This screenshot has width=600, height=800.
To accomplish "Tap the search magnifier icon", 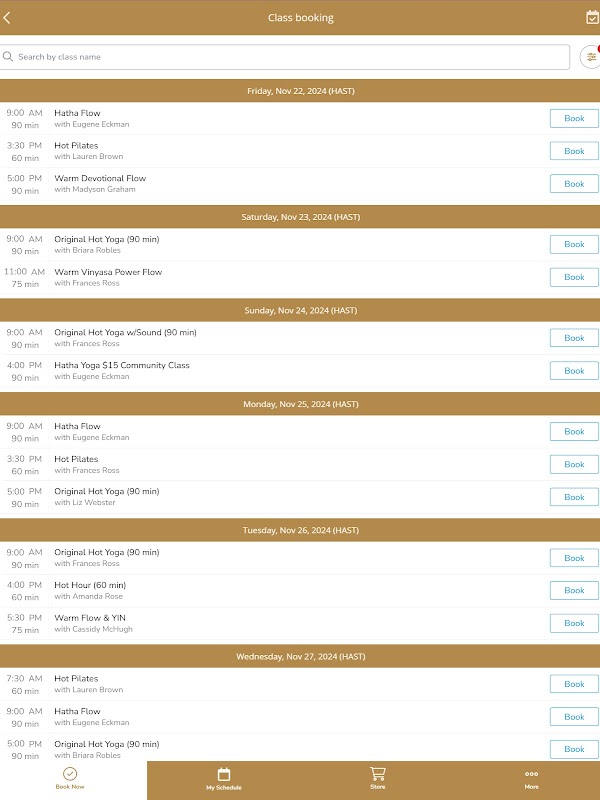I will click(9, 57).
